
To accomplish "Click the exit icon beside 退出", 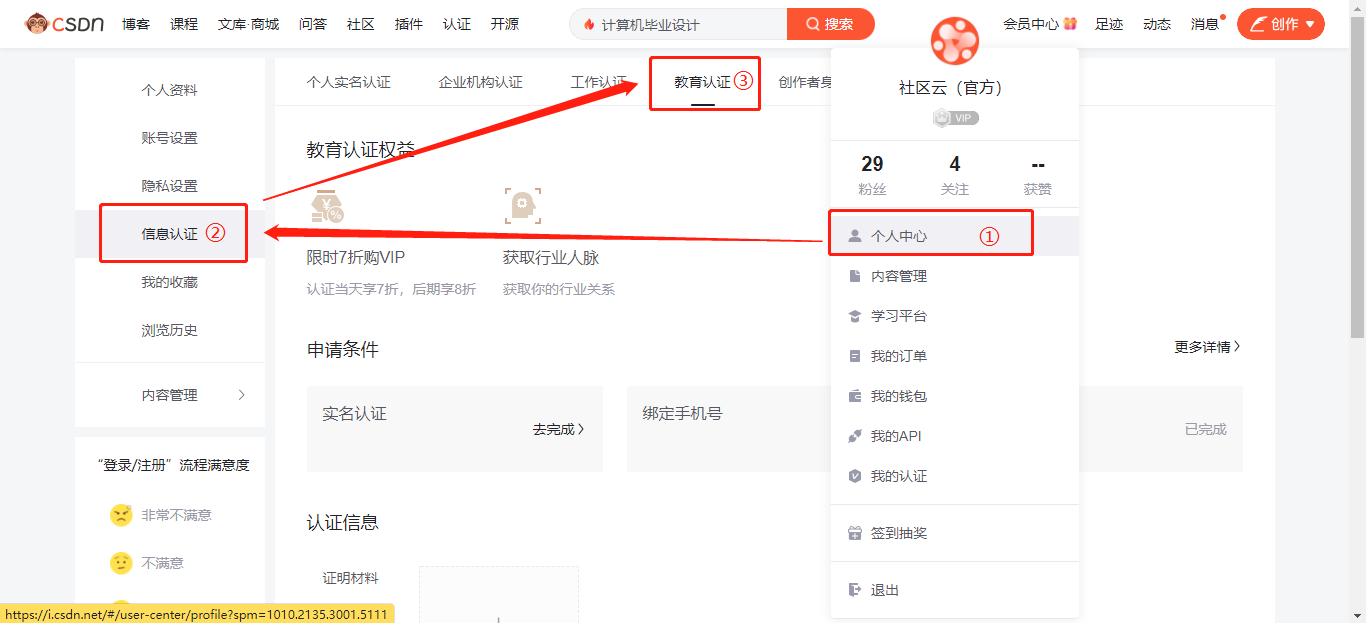I will pyautogui.click(x=855, y=590).
